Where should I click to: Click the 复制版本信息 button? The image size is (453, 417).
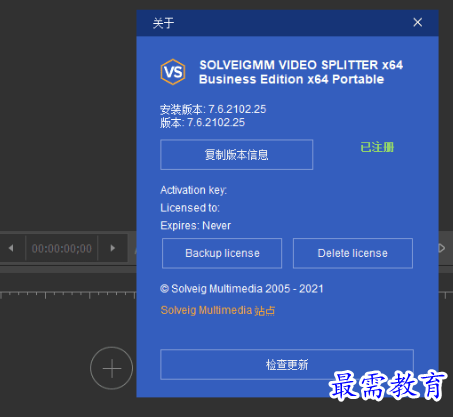pyautogui.click(x=236, y=155)
